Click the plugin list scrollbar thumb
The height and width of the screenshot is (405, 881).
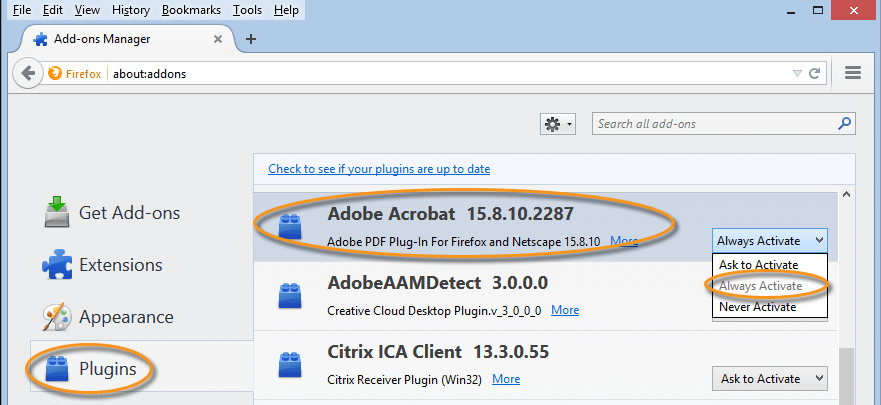847,375
